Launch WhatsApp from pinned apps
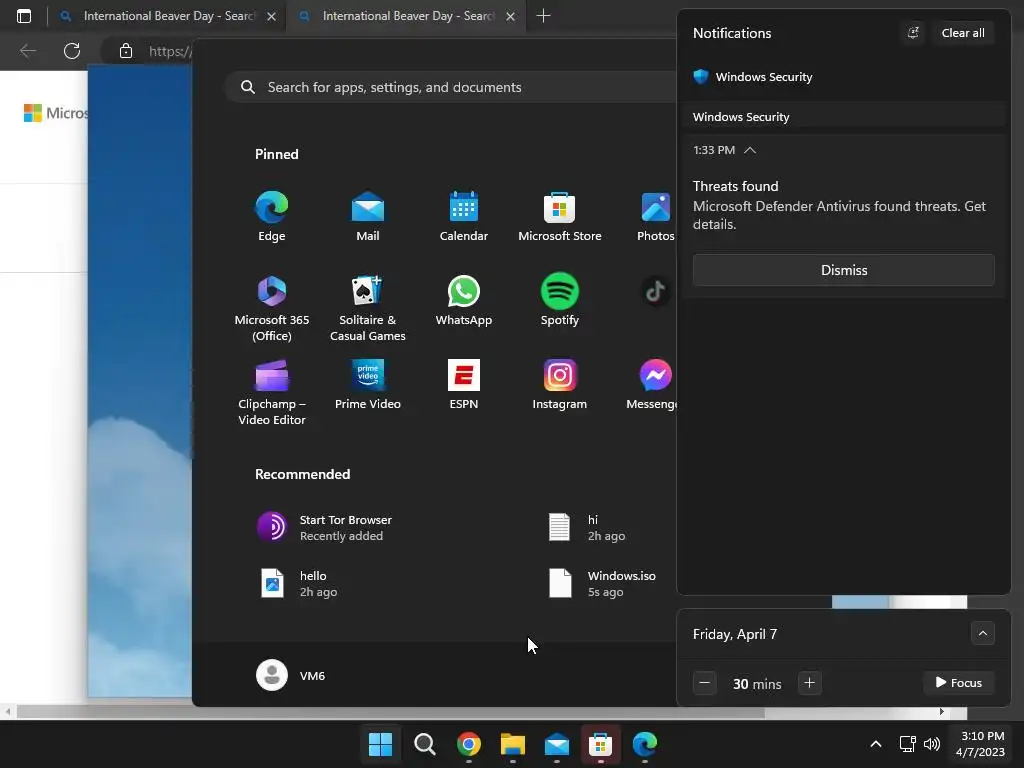The image size is (1024, 768). (x=464, y=300)
